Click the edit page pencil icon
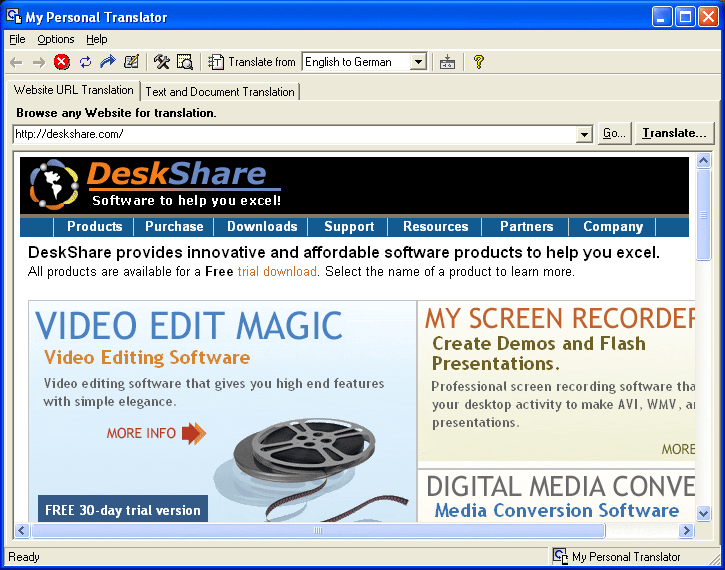 coord(131,61)
